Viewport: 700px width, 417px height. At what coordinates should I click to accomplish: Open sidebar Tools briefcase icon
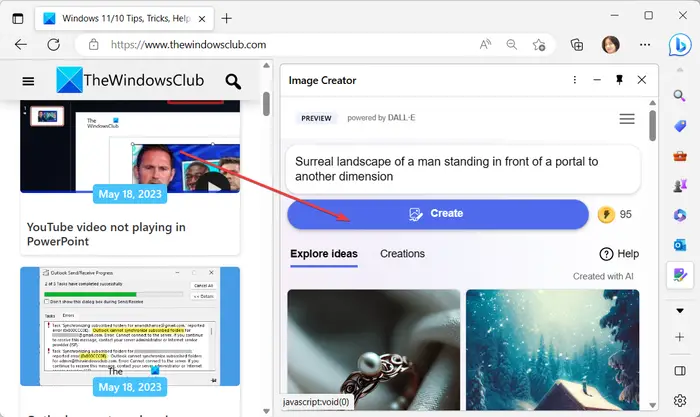[679, 156]
